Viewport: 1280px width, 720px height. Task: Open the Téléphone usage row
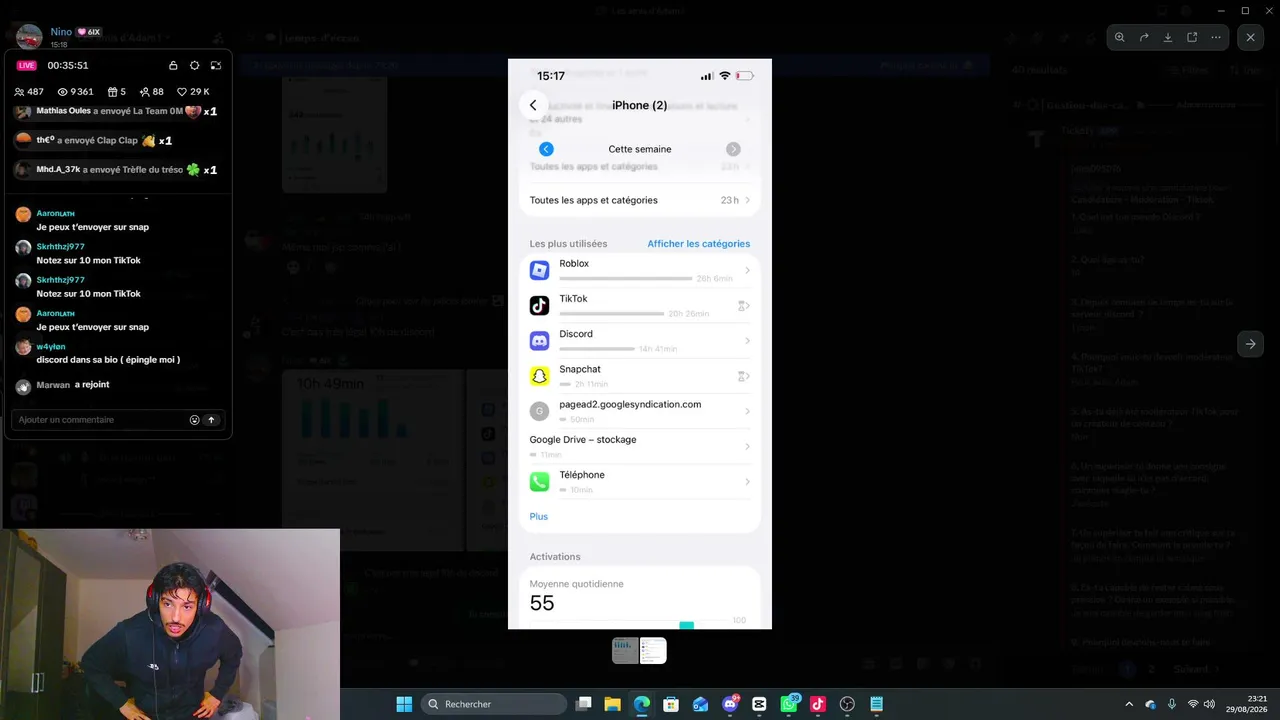point(640,481)
